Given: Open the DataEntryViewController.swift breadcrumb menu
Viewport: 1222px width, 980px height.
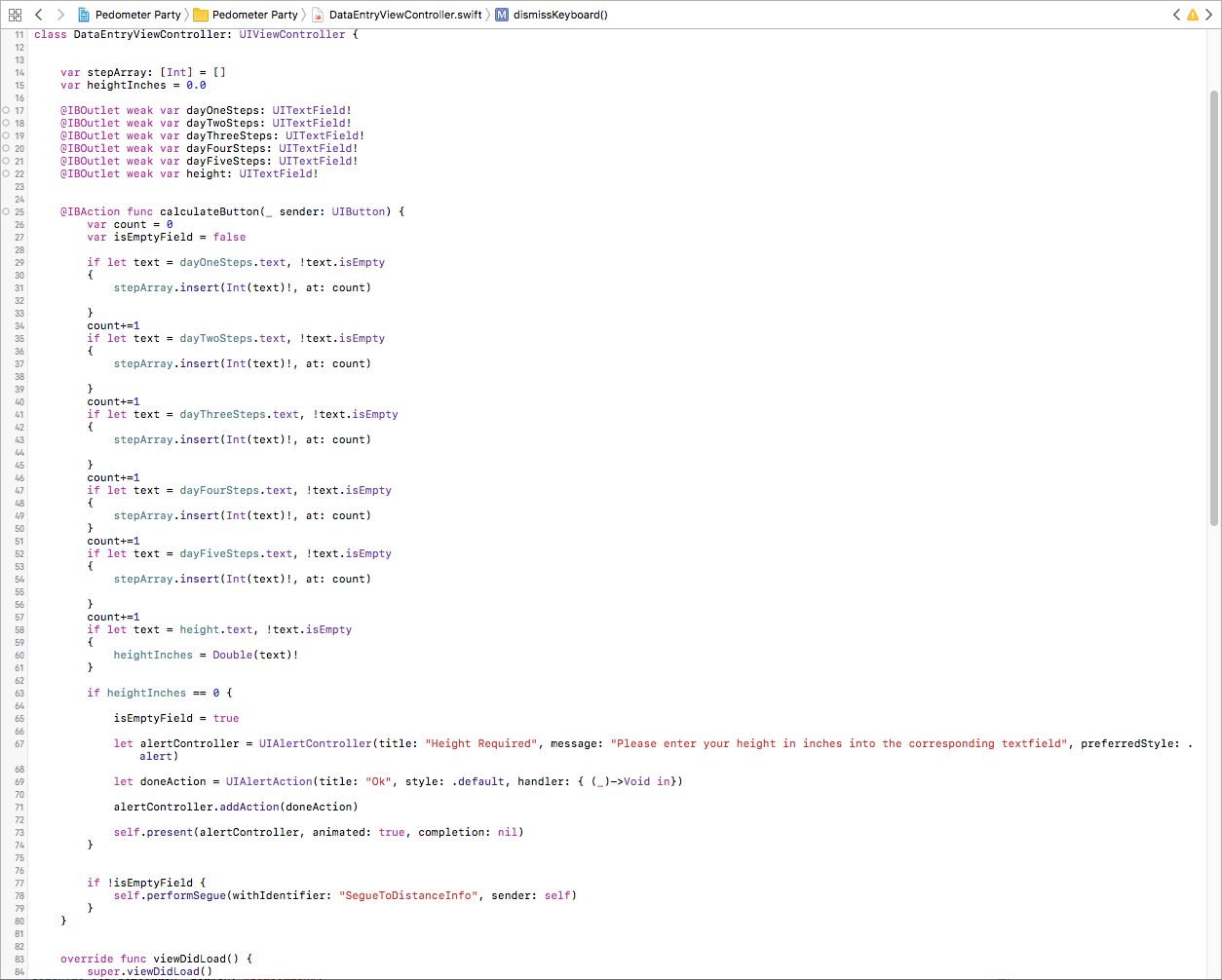Looking at the screenshot, I should [x=397, y=15].
